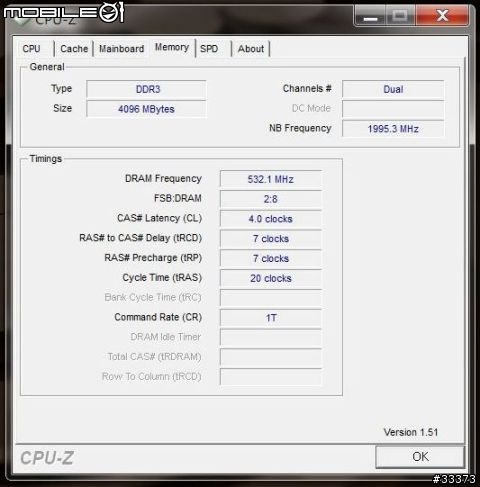Click the empty DRAM Idle Timer field
Screen dimensions: 480x487
click(x=271, y=337)
